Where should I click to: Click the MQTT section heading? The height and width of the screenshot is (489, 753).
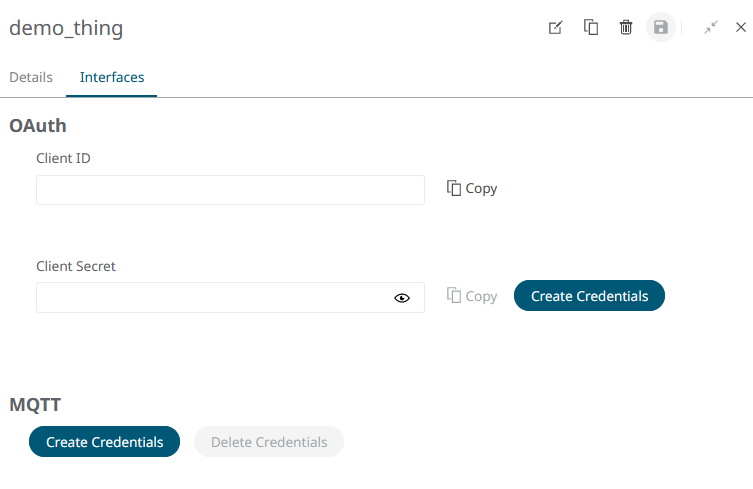point(35,404)
